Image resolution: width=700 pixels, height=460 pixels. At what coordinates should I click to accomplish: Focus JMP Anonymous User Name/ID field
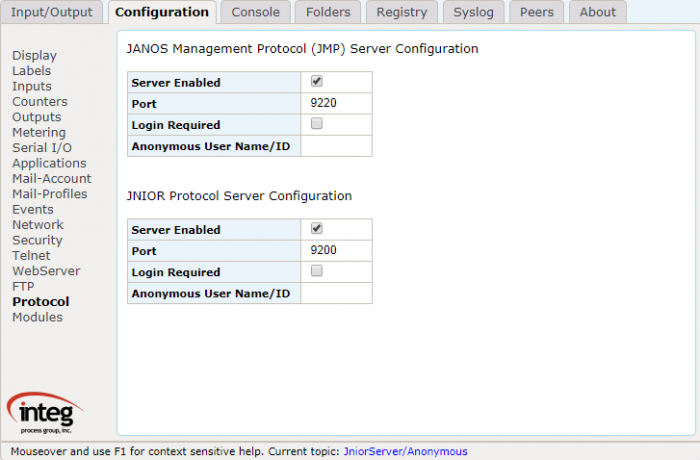tap(336, 146)
